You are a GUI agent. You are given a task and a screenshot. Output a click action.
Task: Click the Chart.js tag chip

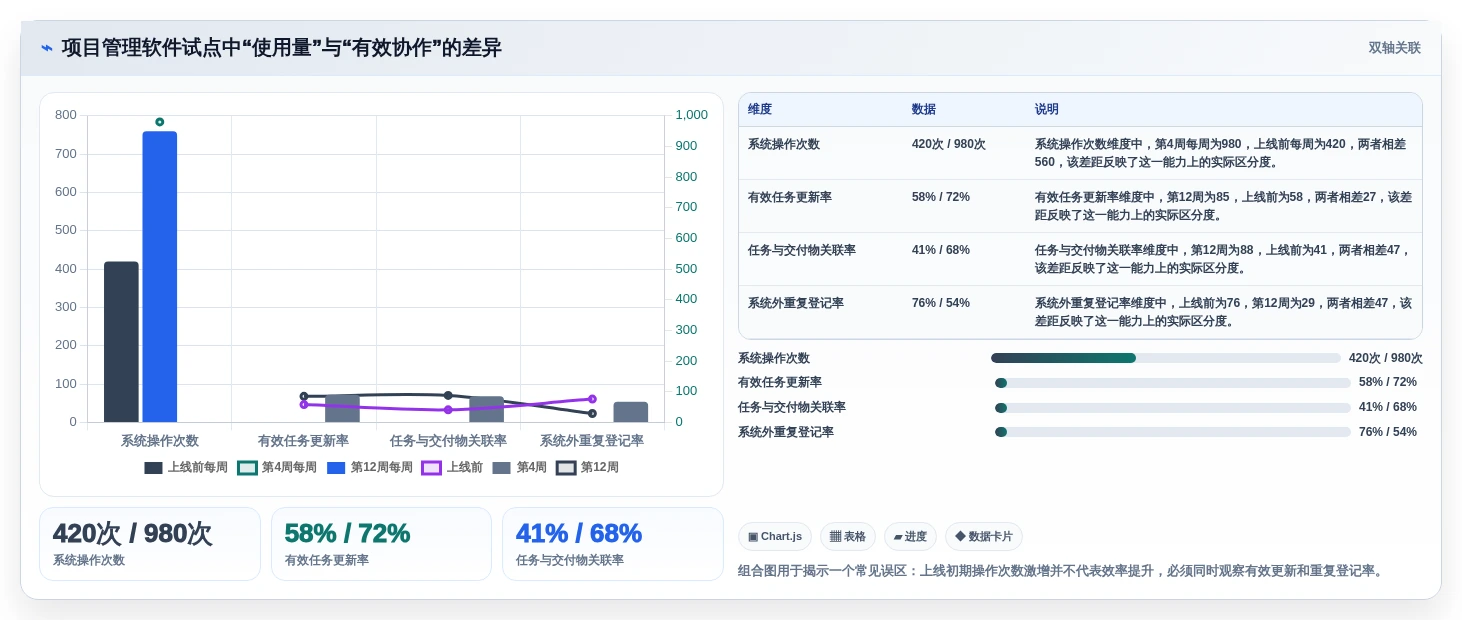[x=775, y=537]
